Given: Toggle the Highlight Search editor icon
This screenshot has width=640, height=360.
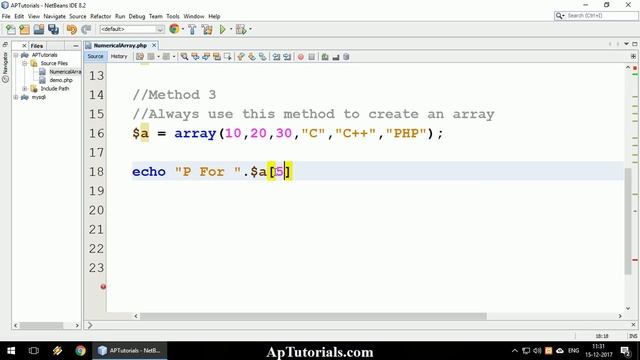Looking at the screenshot, I should (x=217, y=57).
